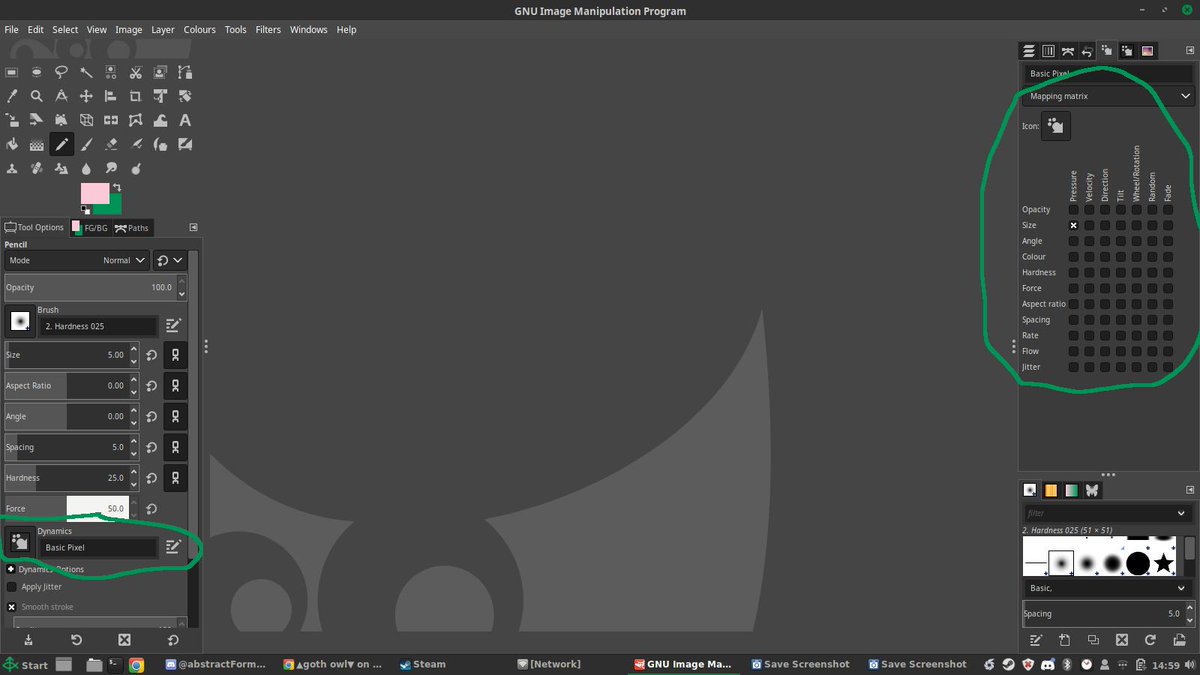This screenshot has width=1200, height=675.
Task: Swap foreground and background colours arrow
Action: point(117,188)
